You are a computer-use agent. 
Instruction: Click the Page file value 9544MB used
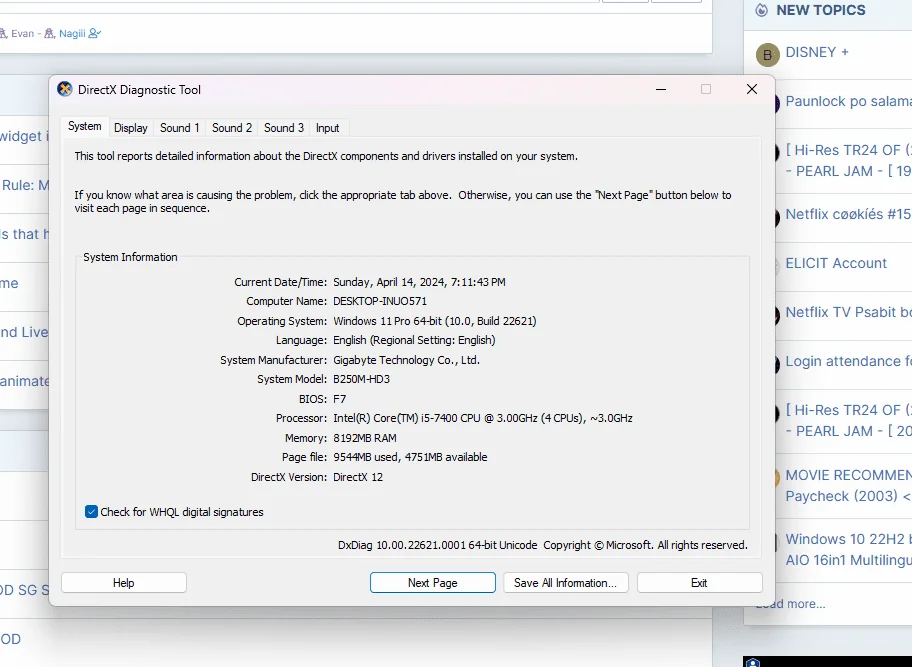pyautogui.click(x=410, y=457)
